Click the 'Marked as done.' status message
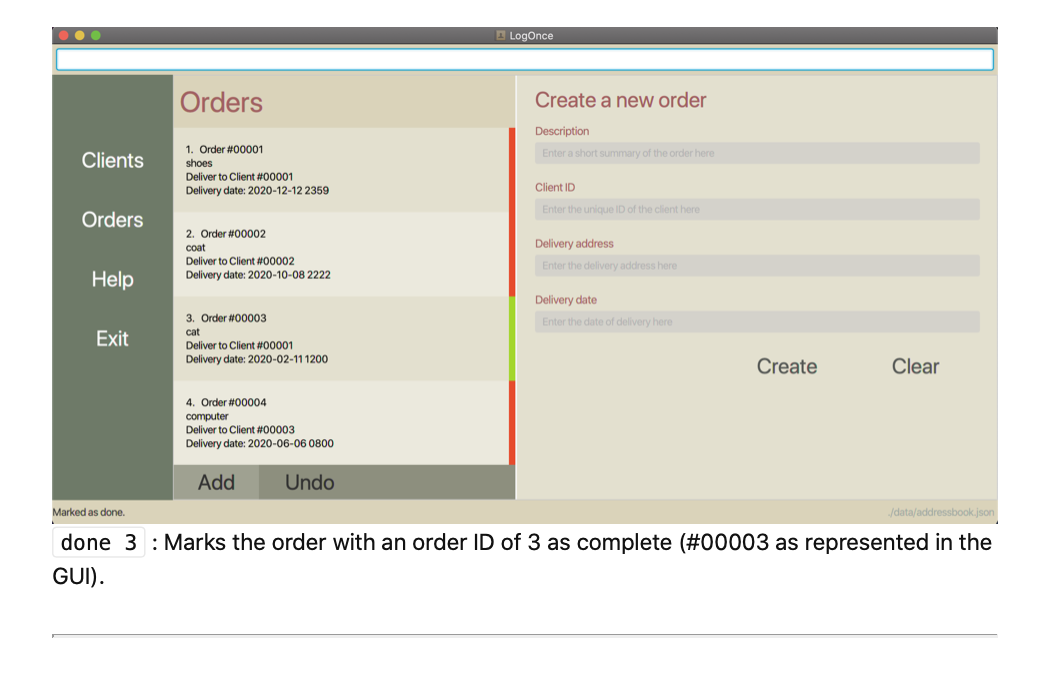This screenshot has width=1040, height=676. pyautogui.click(x=89, y=512)
